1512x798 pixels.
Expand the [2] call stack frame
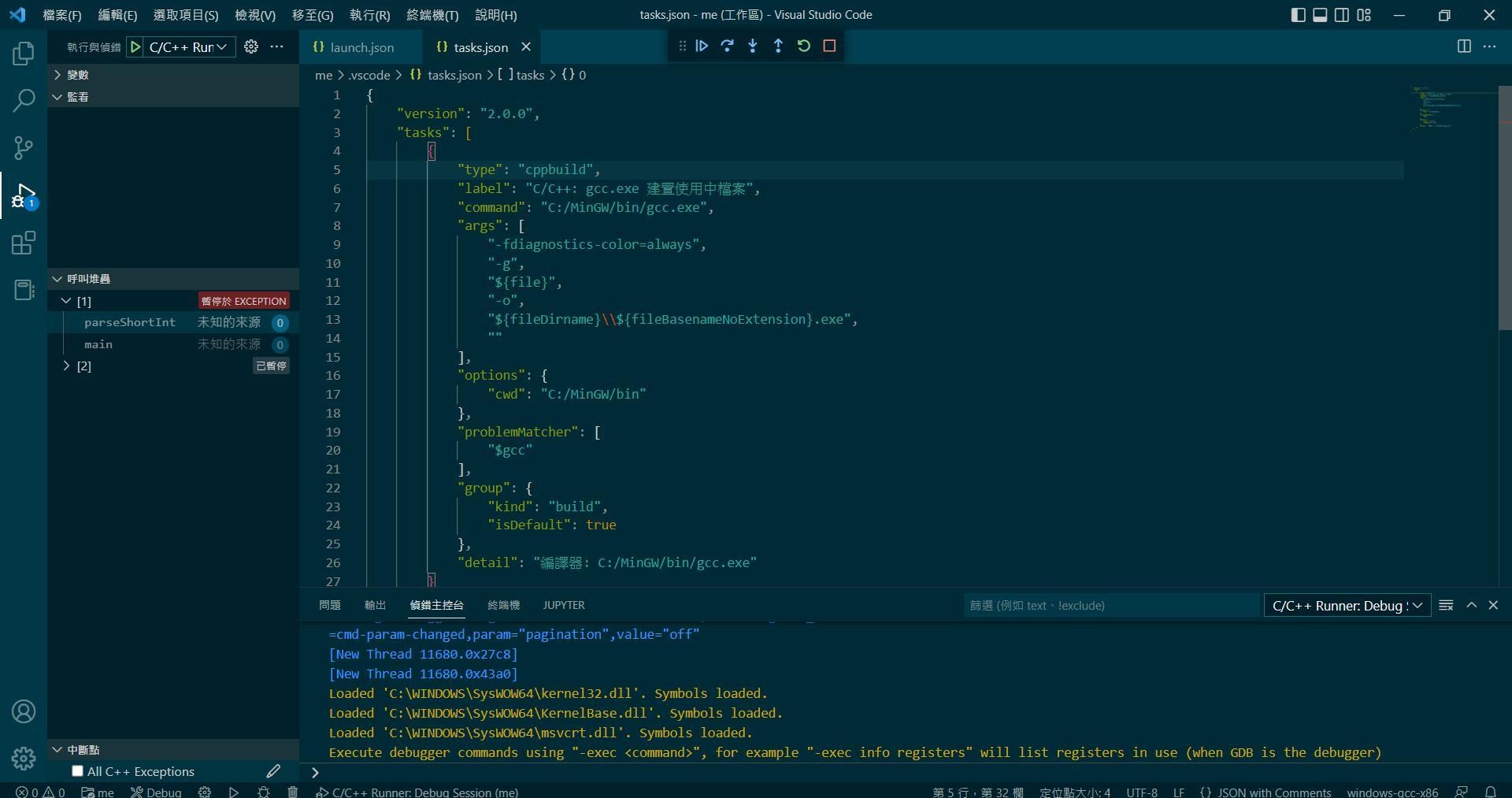click(66, 366)
